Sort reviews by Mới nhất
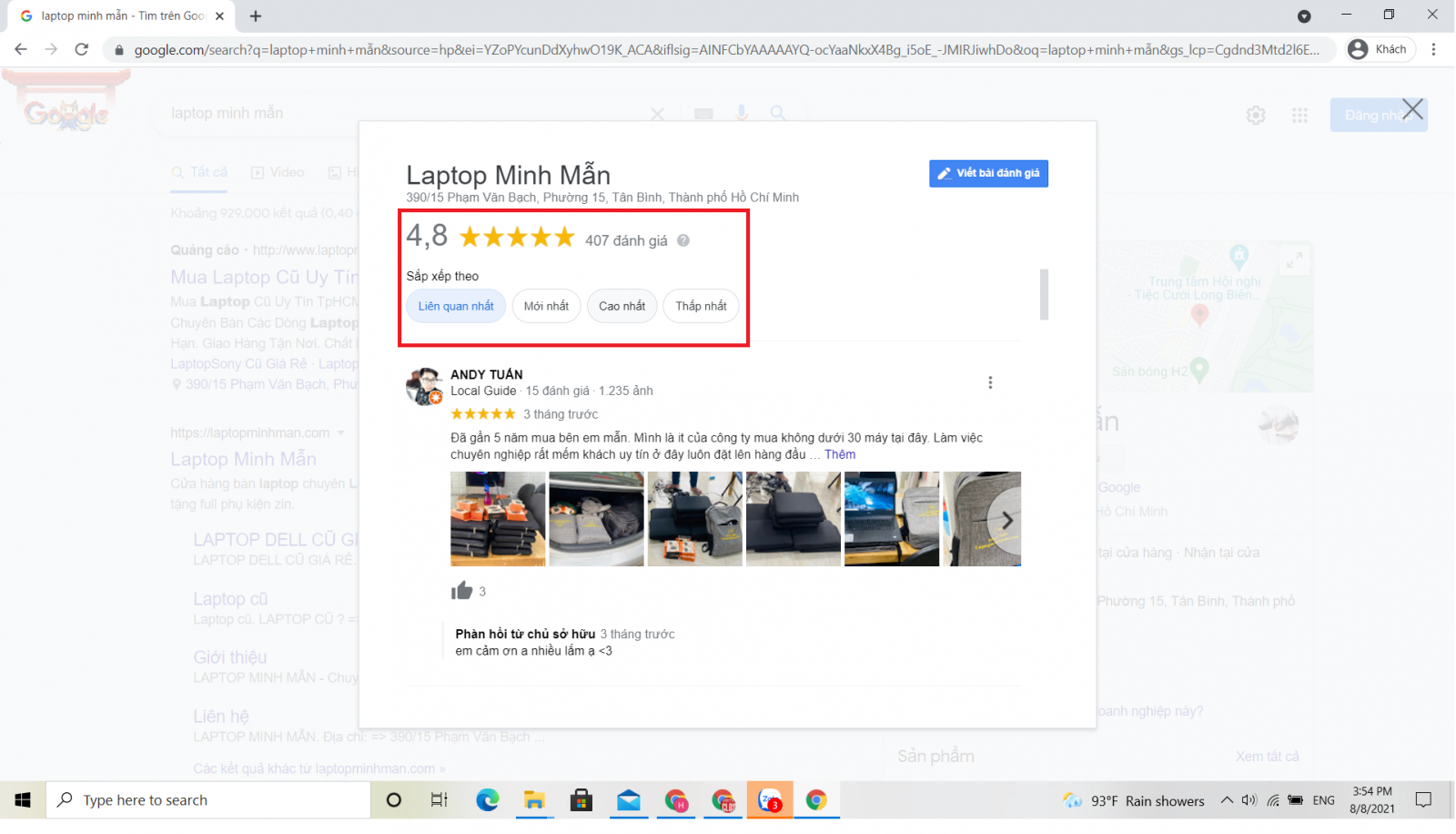The width and height of the screenshot is (1456, 834). tap(546, 306)
